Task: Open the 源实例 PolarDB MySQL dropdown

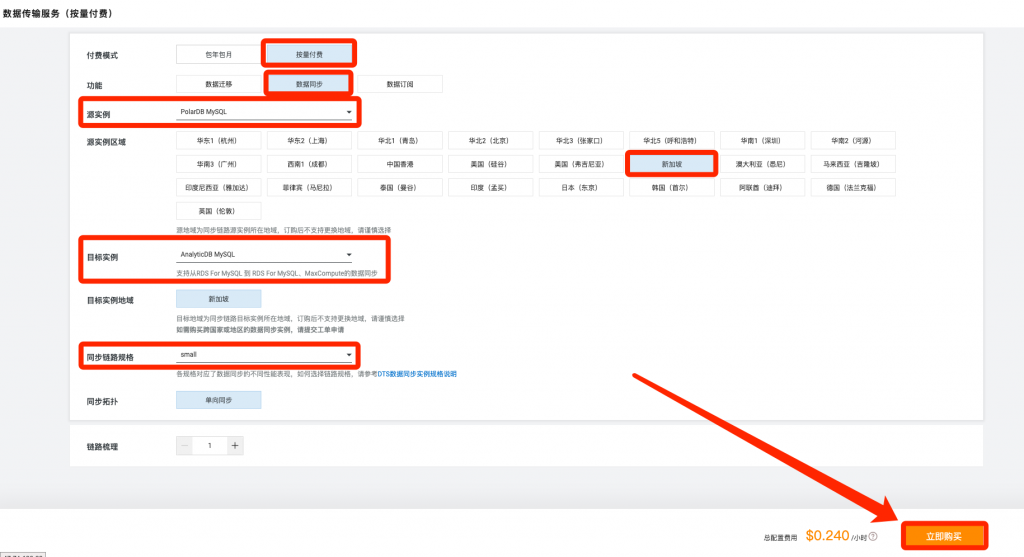Action: click(x=264, y=112)
